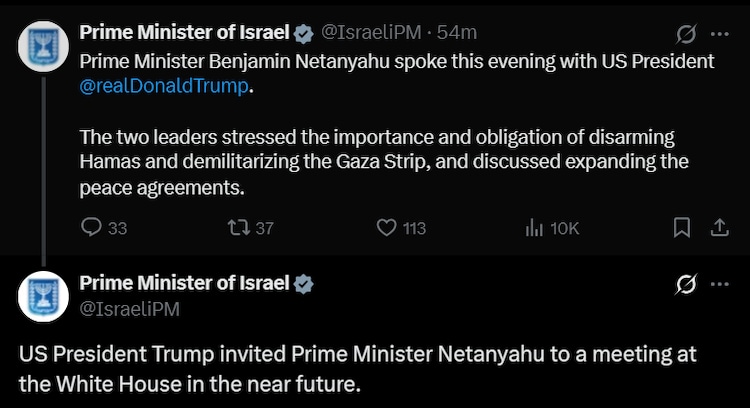Open Prime Minister of Israel name in first post
Image resolution: width=750 pixels, height=408 pixels.
click(x=184, y=33)
